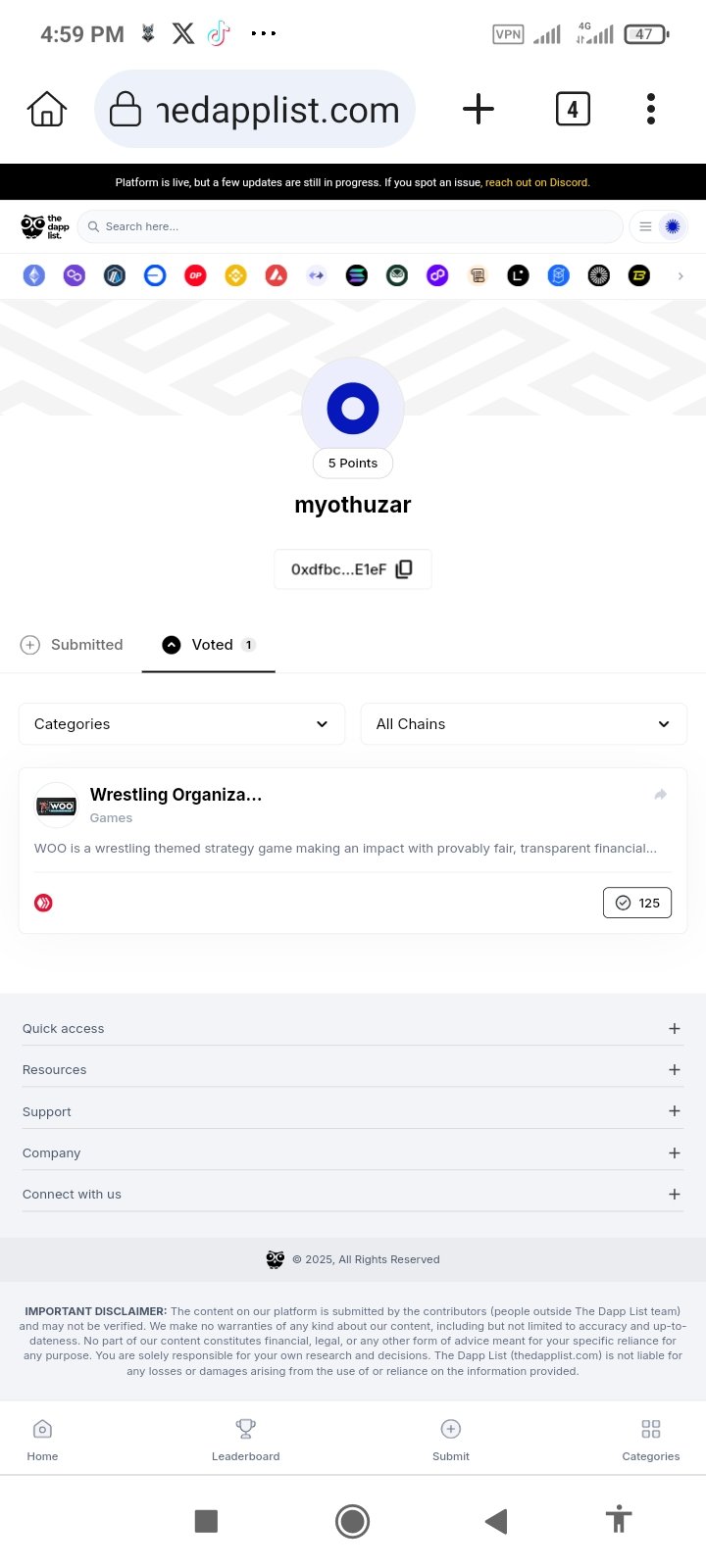Share the Wrestling Organization dapp
The height and width of the screenshot is (1568, 706).
(x=660, y=795)
